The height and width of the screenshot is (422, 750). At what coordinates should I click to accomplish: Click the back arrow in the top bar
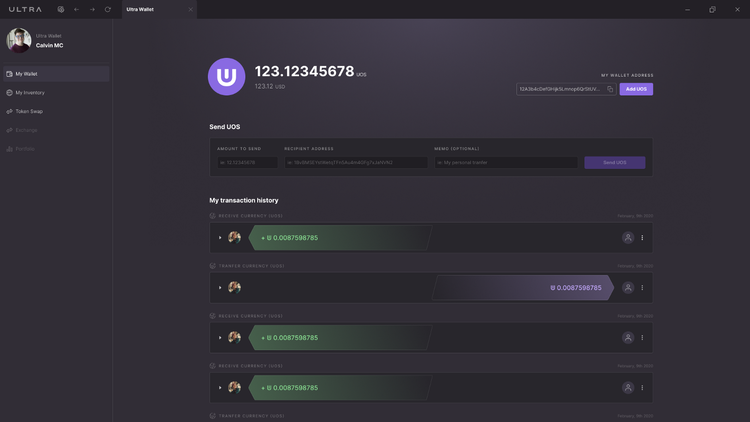(x=76, y=9)
